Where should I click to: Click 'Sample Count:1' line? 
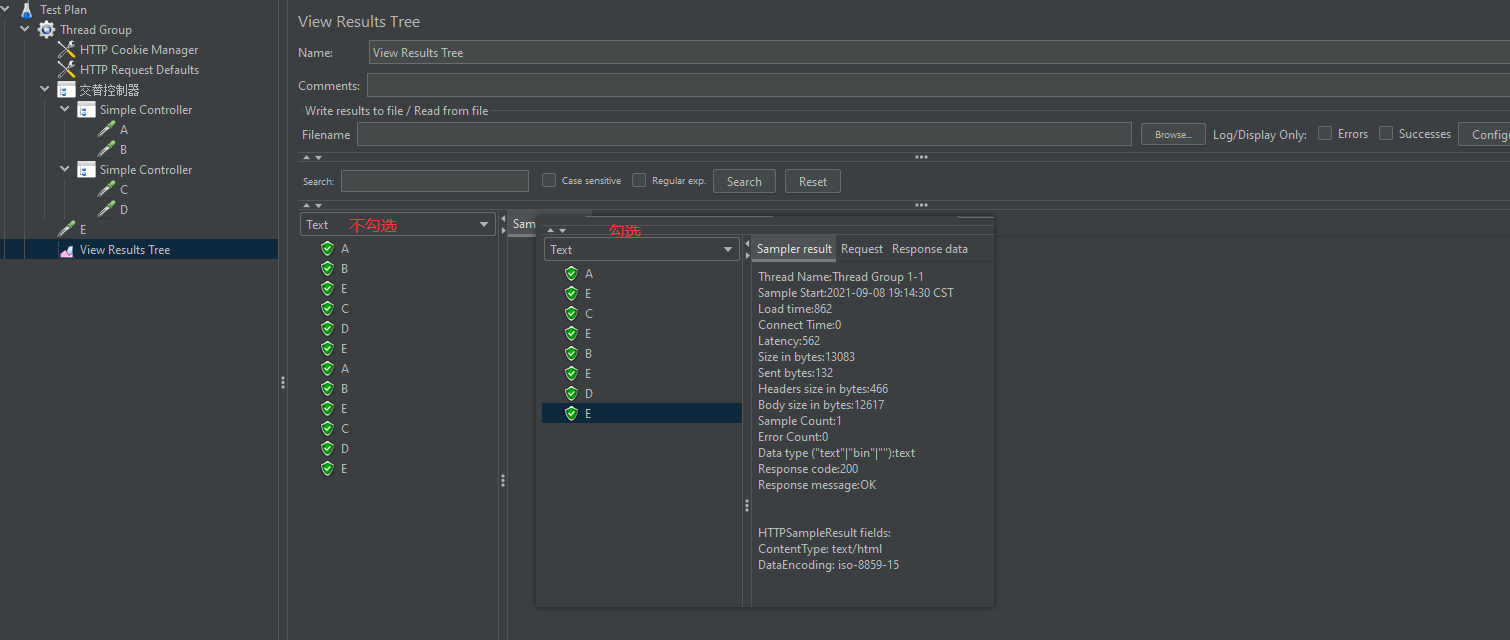pos(800,421)
